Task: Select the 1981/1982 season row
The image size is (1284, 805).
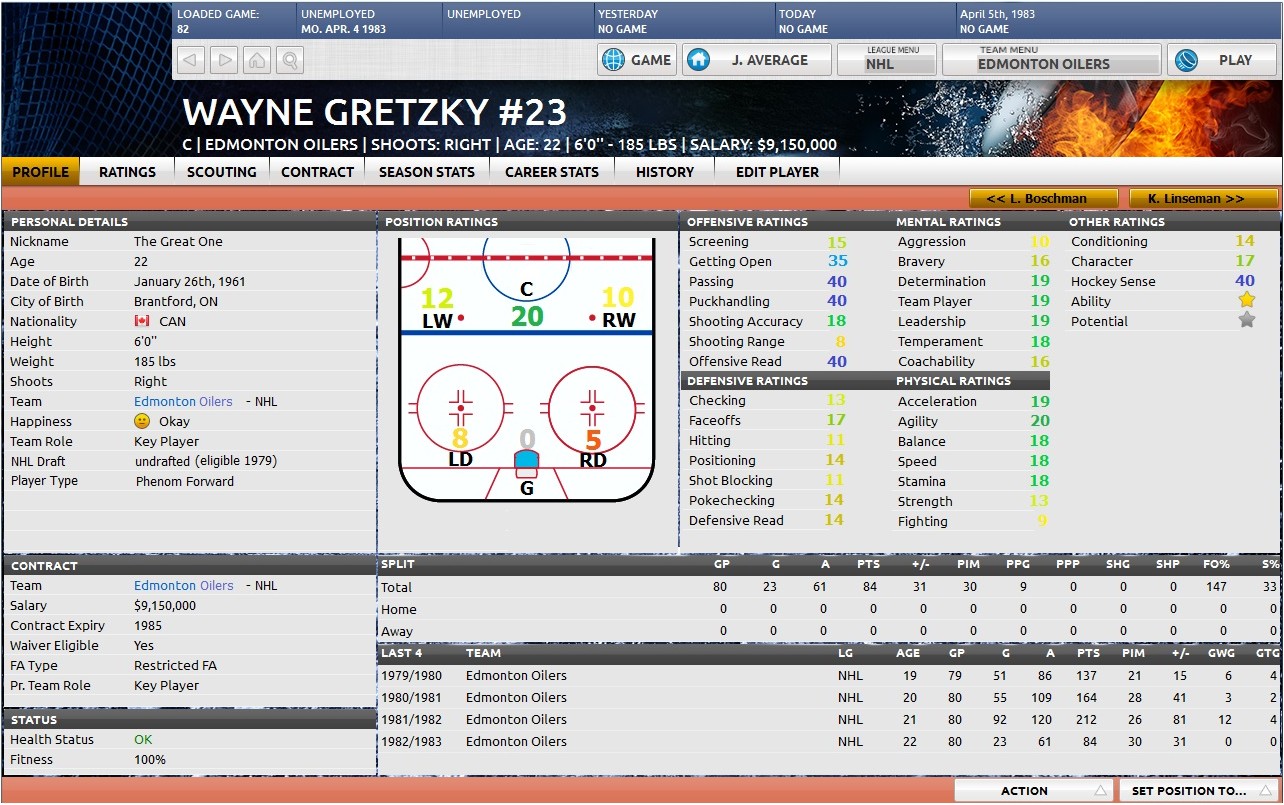Action: tap(829, 719)
